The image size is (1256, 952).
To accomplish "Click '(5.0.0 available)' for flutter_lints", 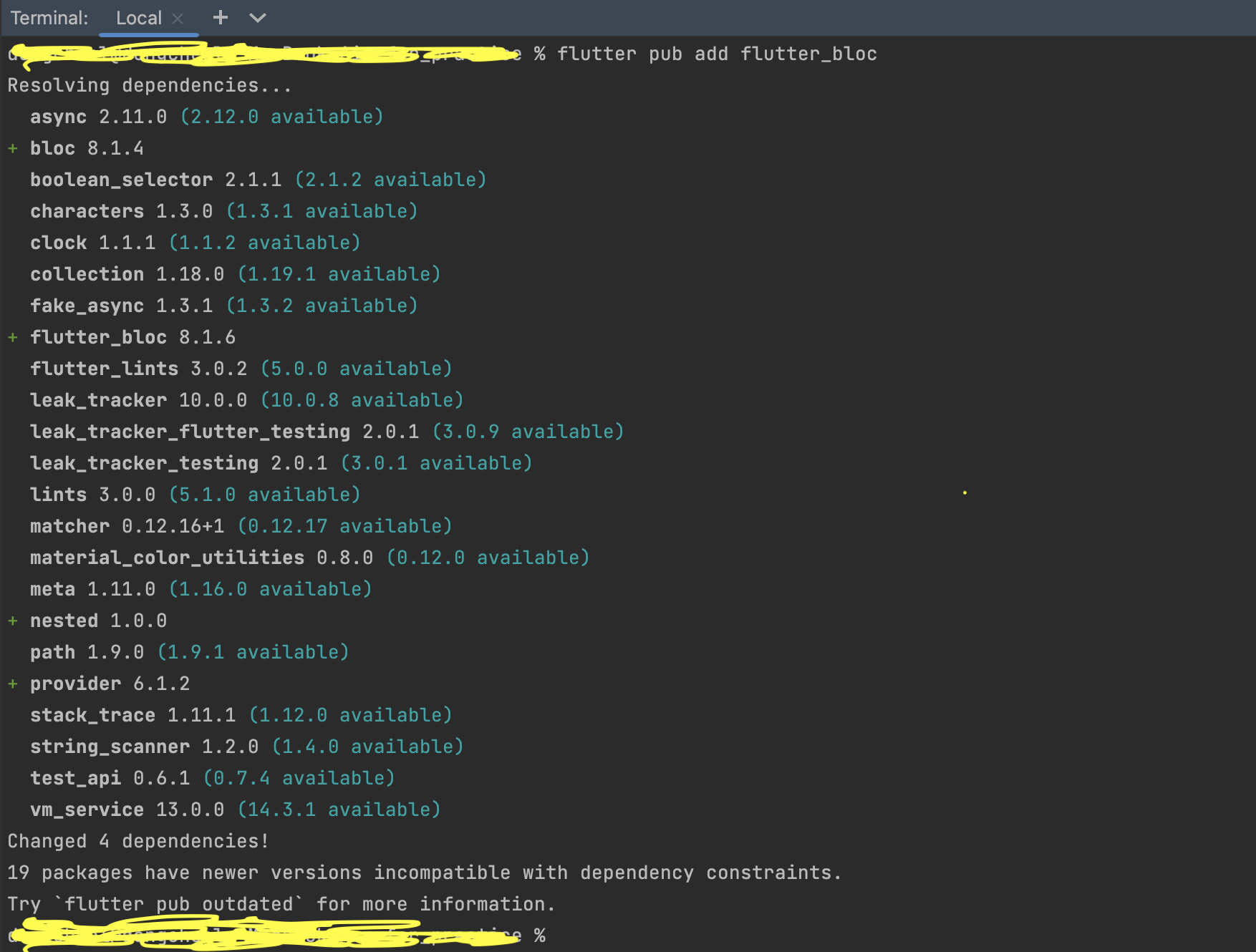I will (x=356, y=369).
